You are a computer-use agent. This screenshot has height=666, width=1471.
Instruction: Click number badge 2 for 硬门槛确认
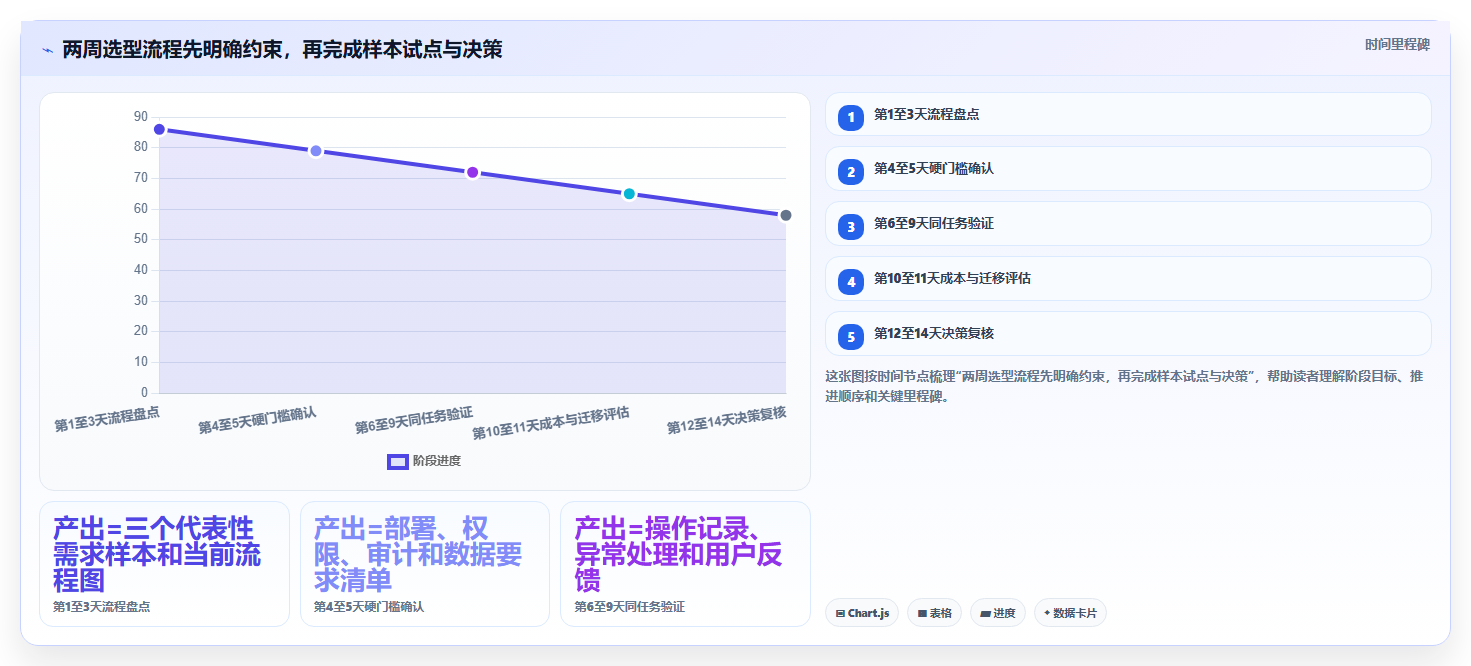click(x=851, y=172)
